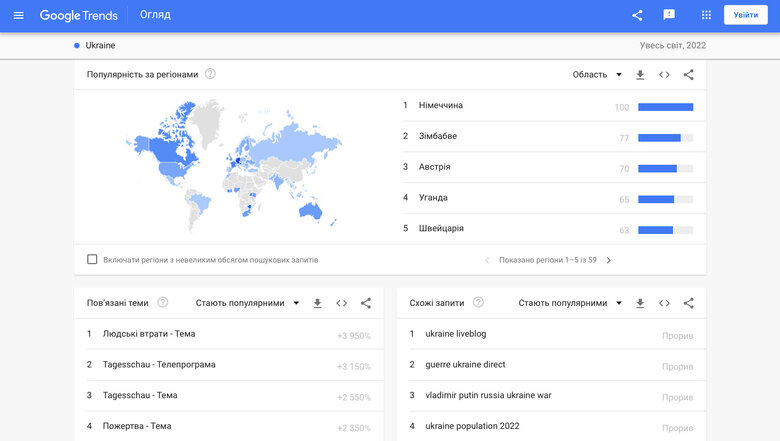Click the world map chart
The height and width of the screenshot is (441, 780).
point(234,165)
